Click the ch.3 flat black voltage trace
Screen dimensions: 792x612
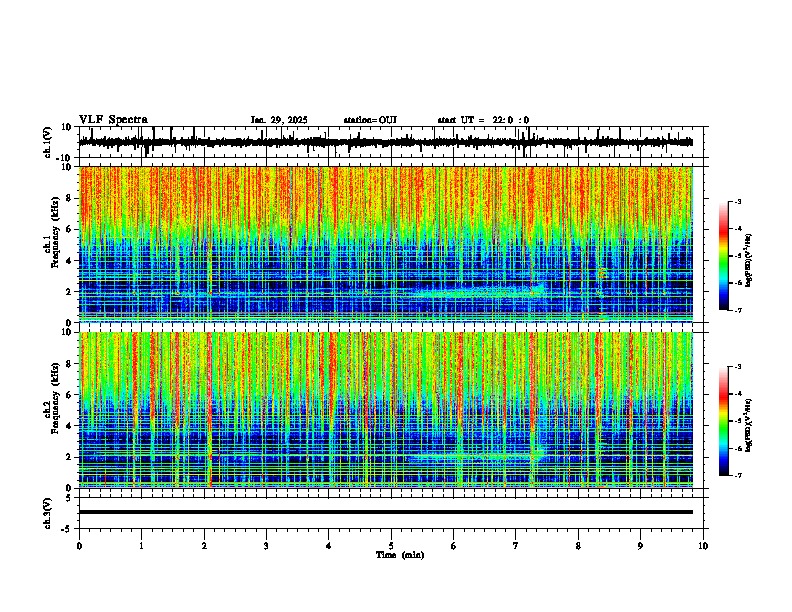click(x=385, y=512)
